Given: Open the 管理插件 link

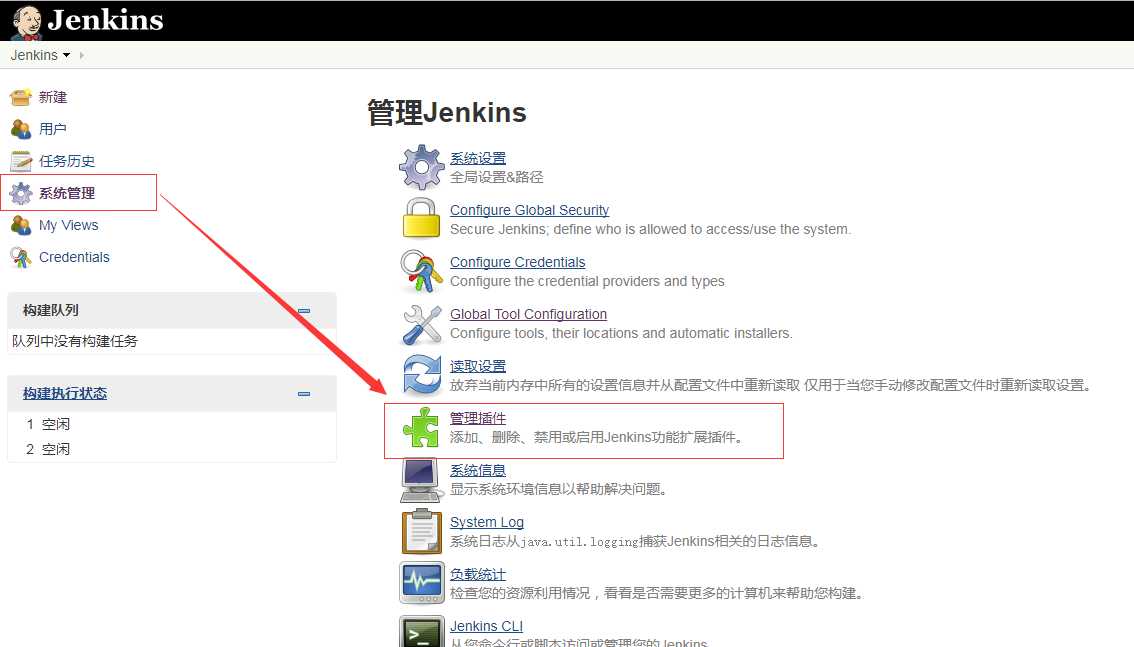Looking at the screenshot, I should coord(478,418).
